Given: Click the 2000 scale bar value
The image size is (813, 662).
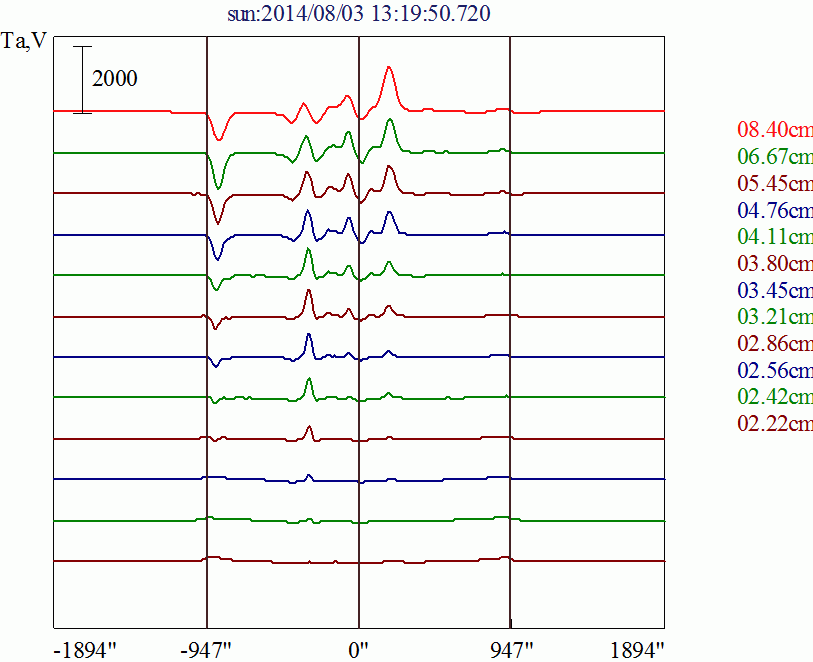Looking at the screenshot, I should (x=115, y=79).
